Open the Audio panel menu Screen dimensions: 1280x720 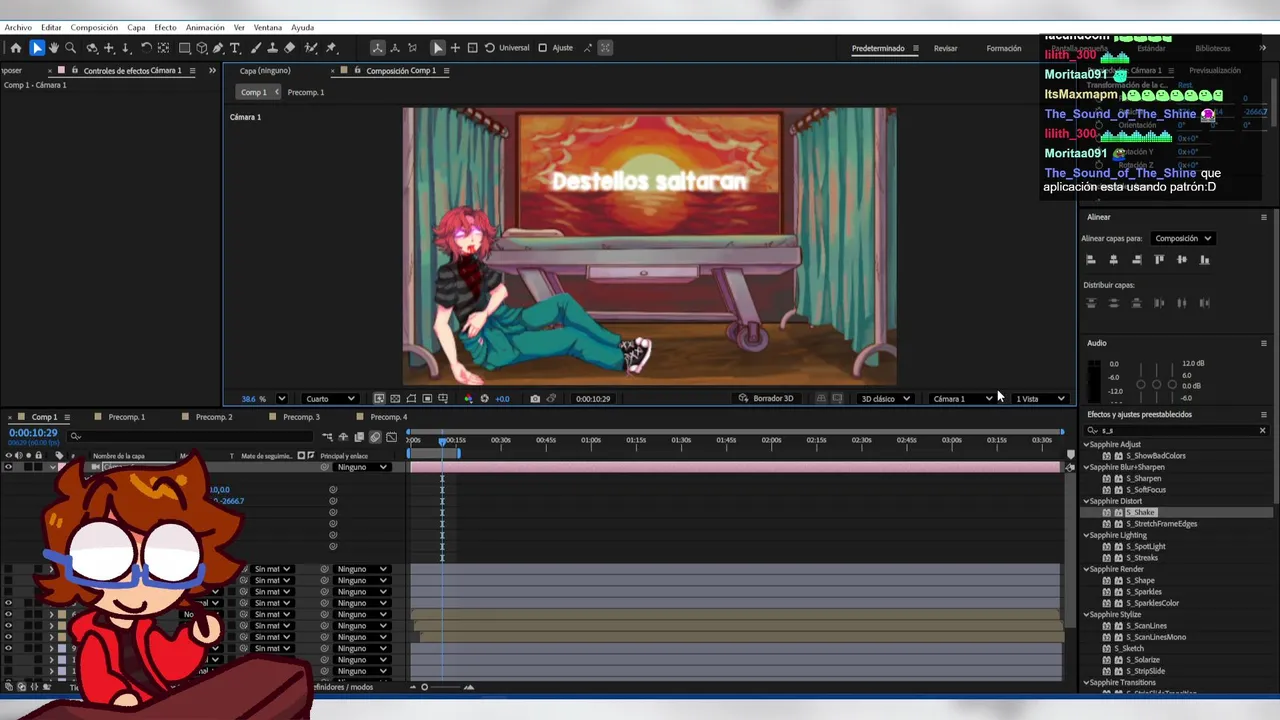click(1263, 343)
